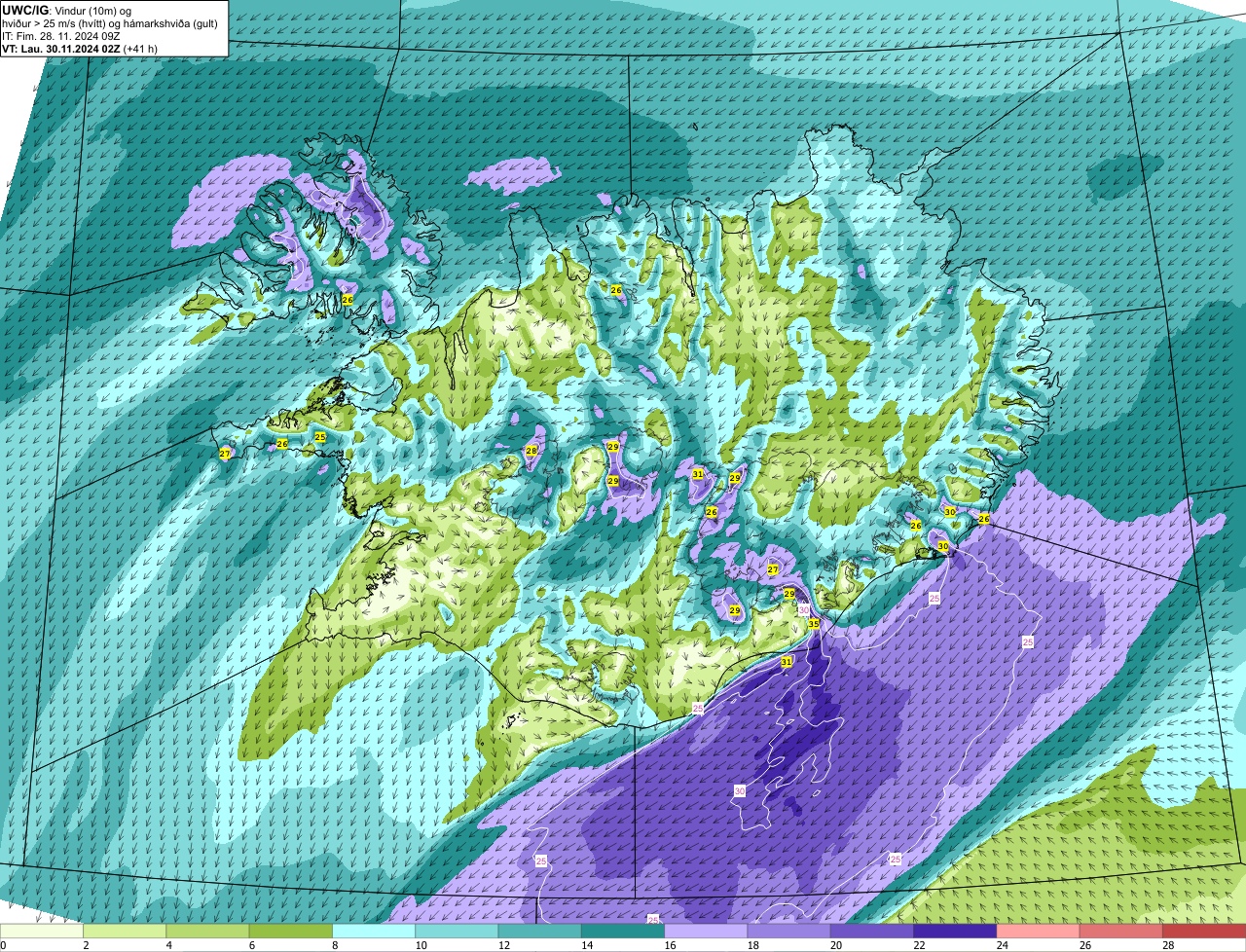The width and height of the screenshot is (1246, 952).
Task: Click the lavender 16–18 m/s legend swatch
Action: (707, 931)
